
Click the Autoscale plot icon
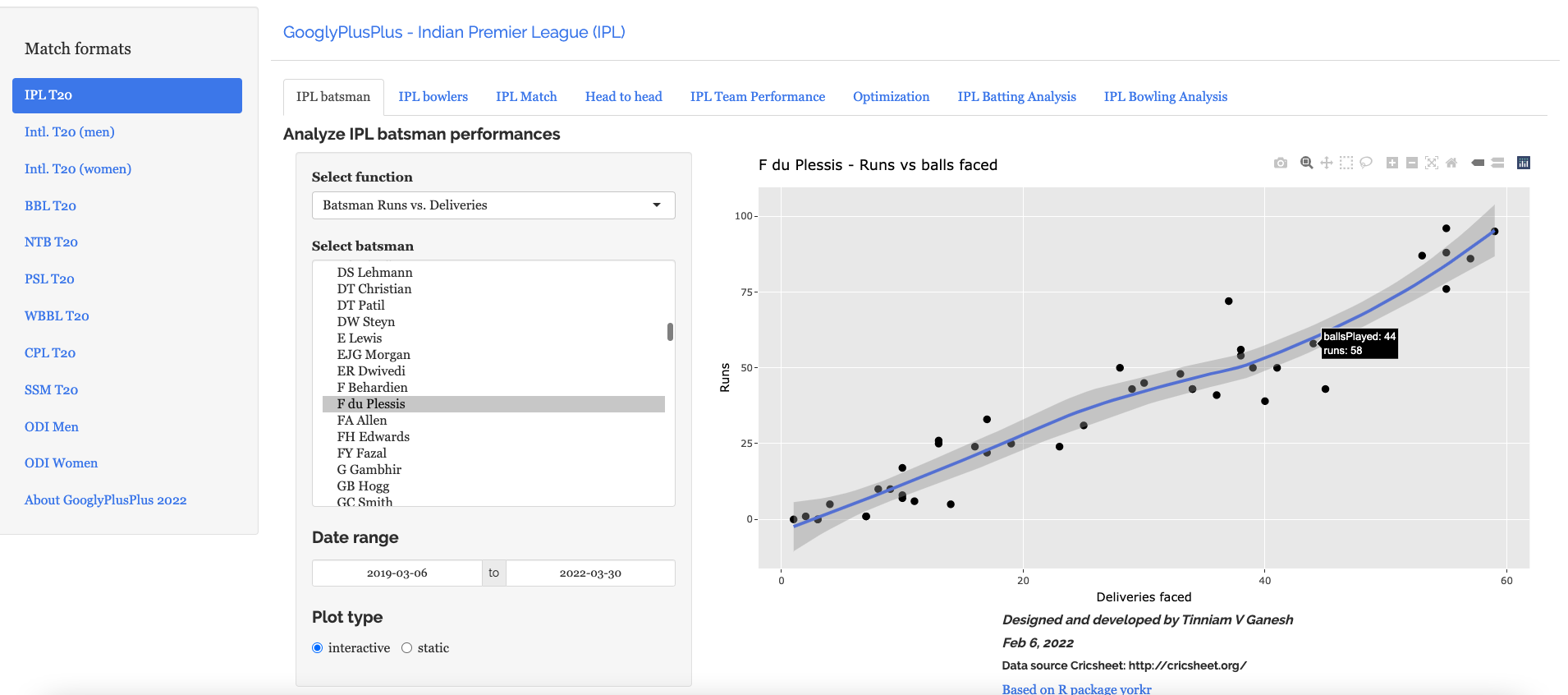coord(1431,163)
